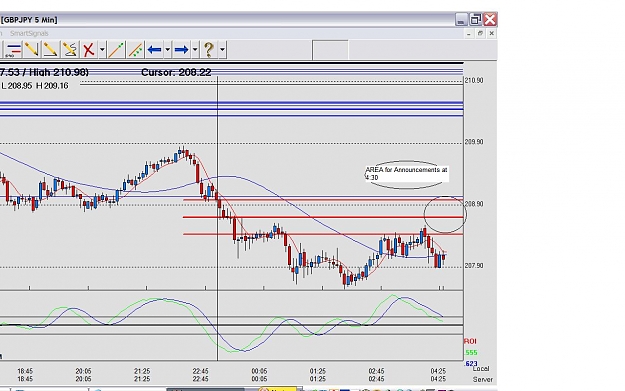Viewport: 625px width, 391px height.
Task: Expand dropdown next to red X delete icon
Action: pyautogui.click(x=102, y=50)
